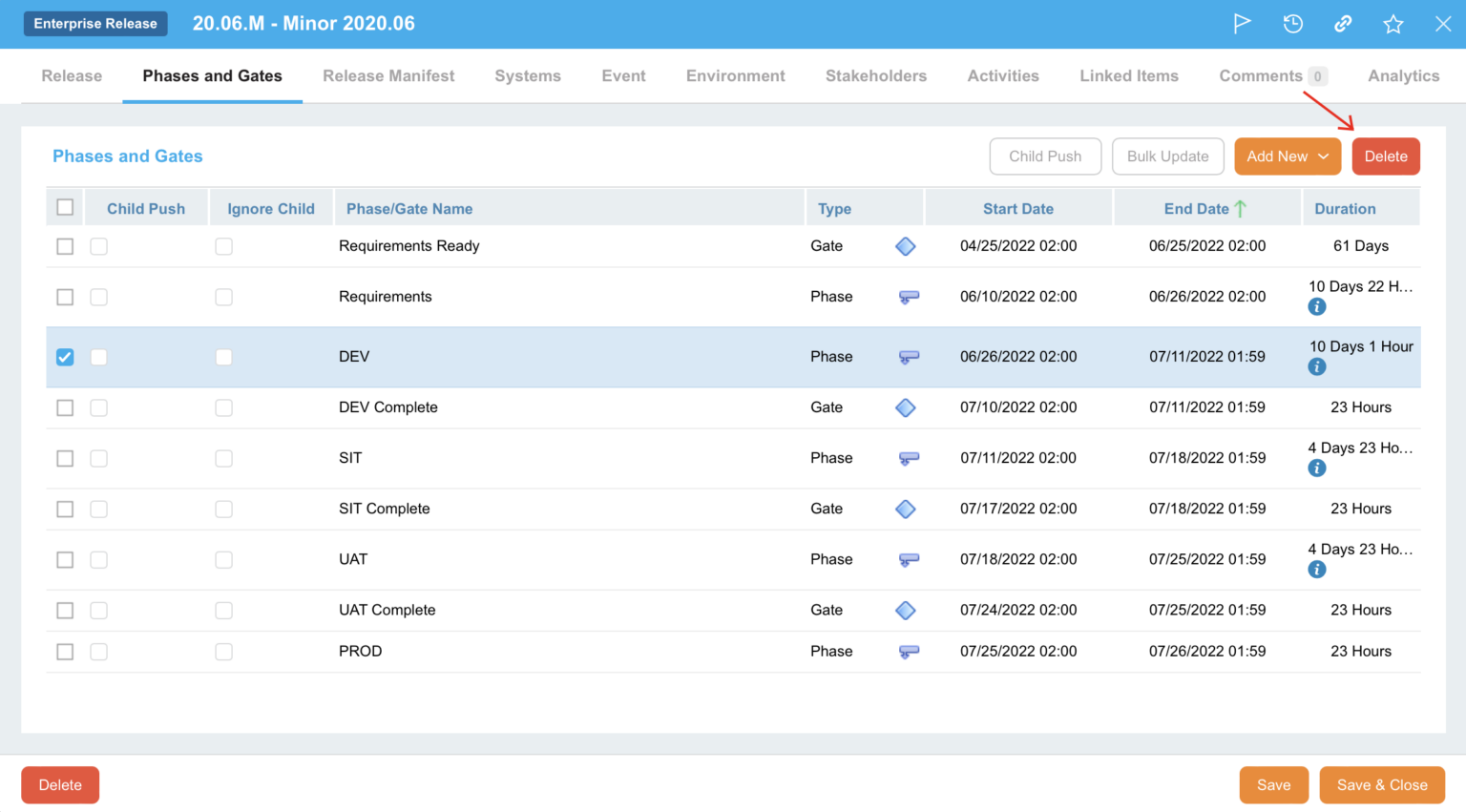The width and height of the screenshot is (1466, 812).
Task: Open the Stakeholders tab
Action: pyautogui.click(x=875, y=76)
